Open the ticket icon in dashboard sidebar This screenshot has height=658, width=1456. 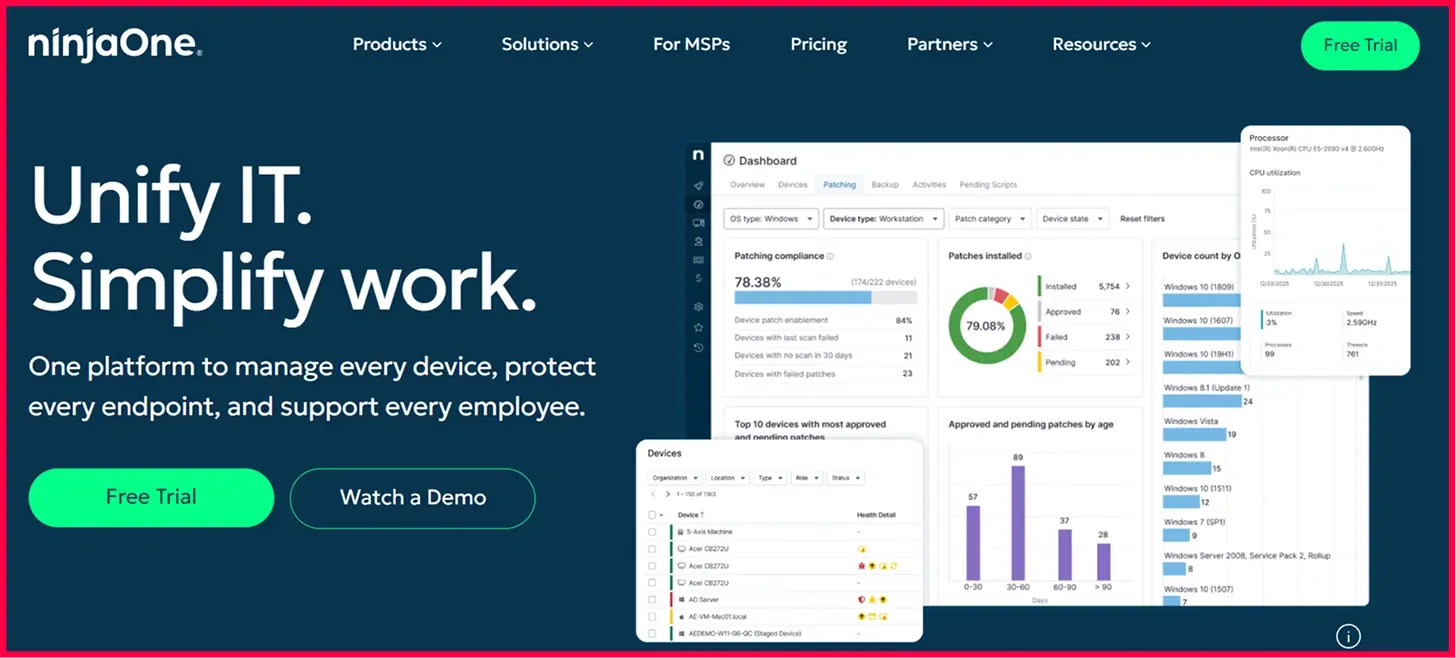tap(698, 260)
